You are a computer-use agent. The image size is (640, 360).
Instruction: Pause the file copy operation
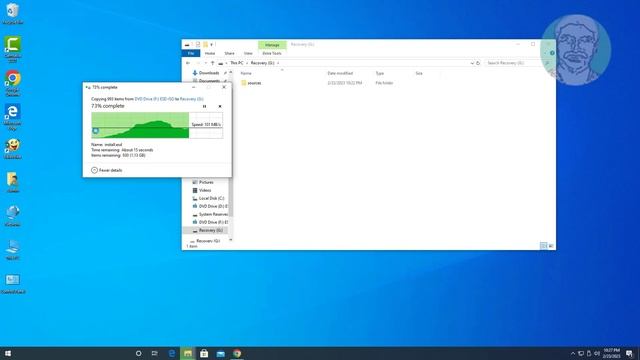coord(204,106)
